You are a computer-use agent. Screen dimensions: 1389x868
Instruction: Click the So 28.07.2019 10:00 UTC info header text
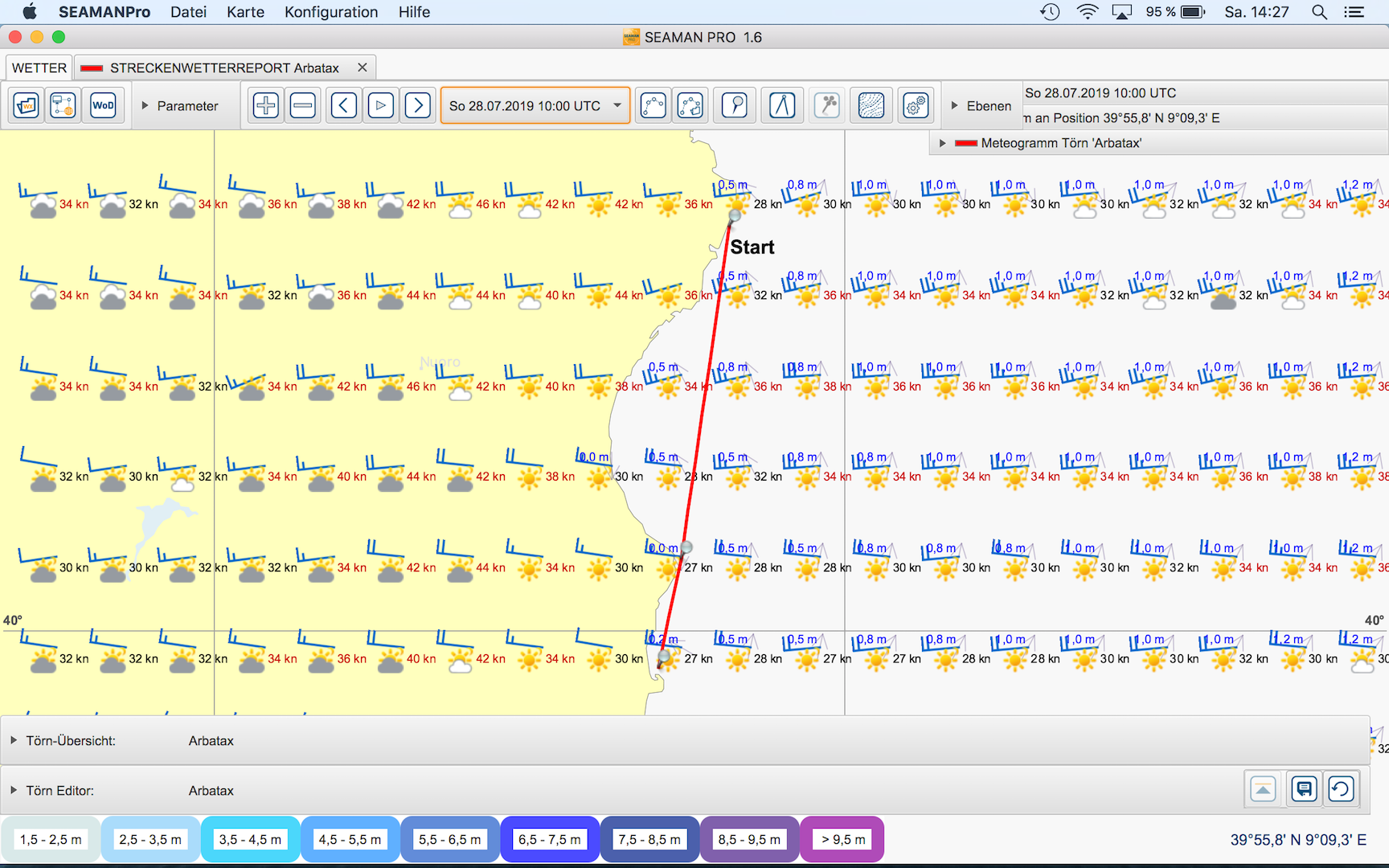coord(1100,92)
